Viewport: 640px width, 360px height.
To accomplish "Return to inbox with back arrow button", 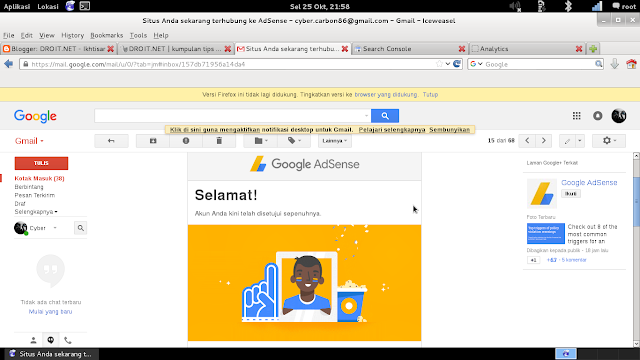I will [x=111, y=141].
